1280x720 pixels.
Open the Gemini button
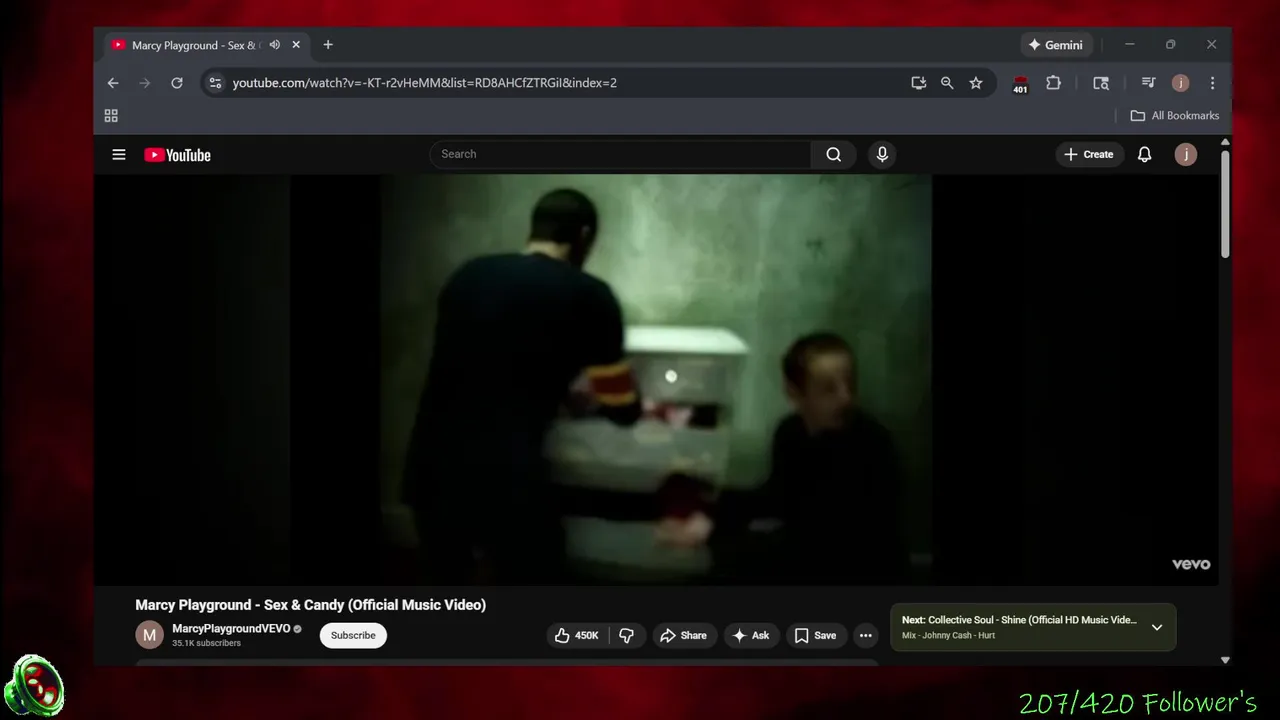(1056, 45)
